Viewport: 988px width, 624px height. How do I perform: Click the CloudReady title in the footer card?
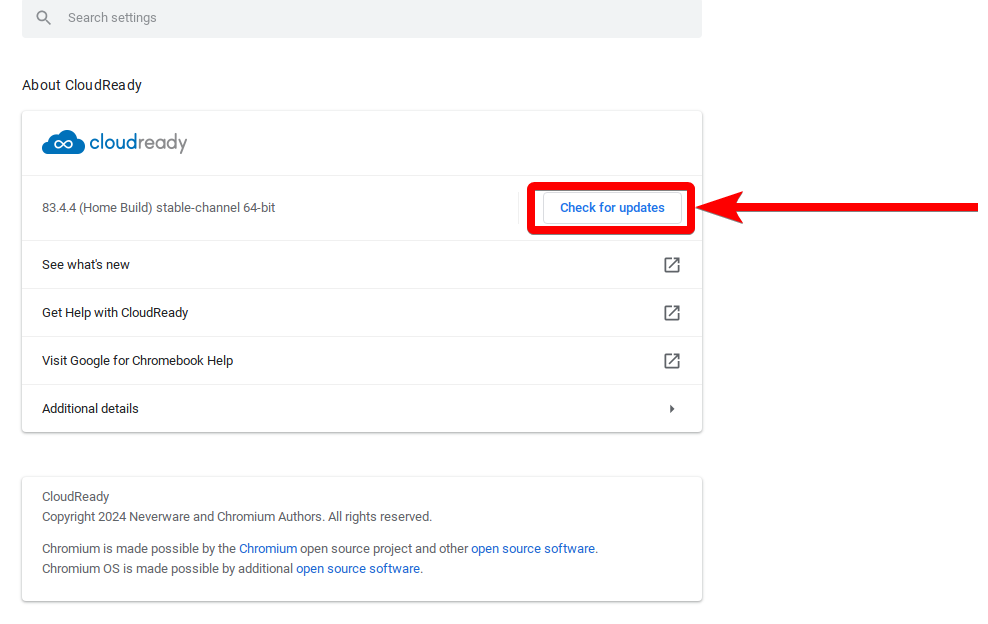coord(76,497)
